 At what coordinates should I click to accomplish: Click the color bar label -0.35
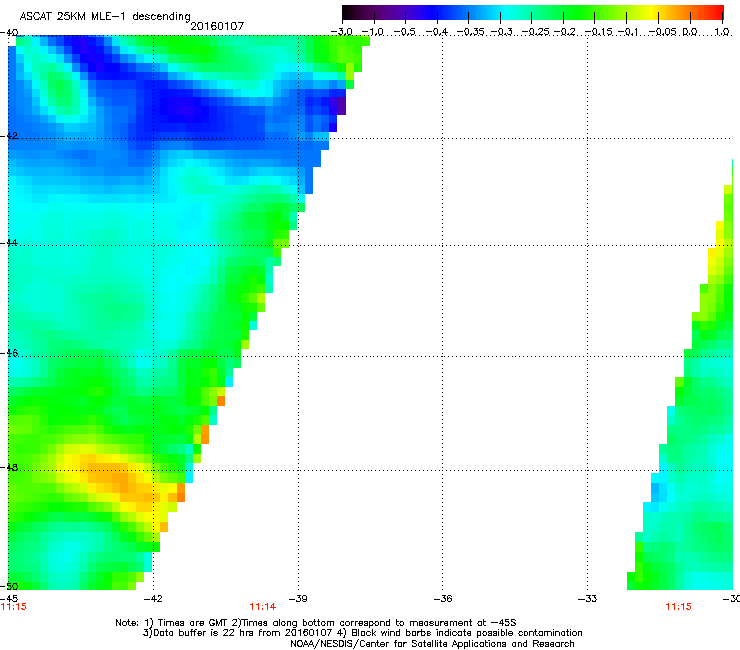point(471,32)
